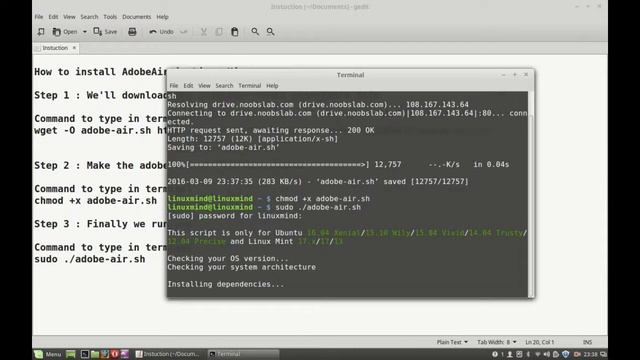Undo the last action in gedit
640x360 pixels.
click(x=161, y=31)
